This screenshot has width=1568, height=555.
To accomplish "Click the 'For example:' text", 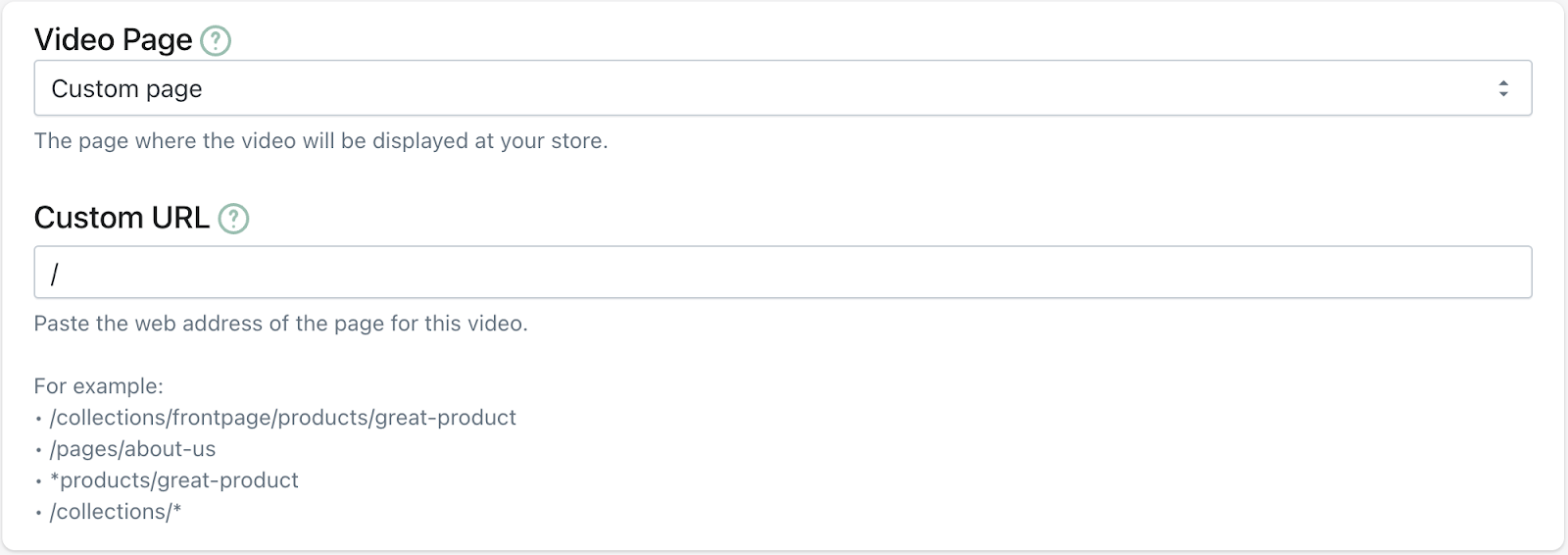I will coord(99,386).
